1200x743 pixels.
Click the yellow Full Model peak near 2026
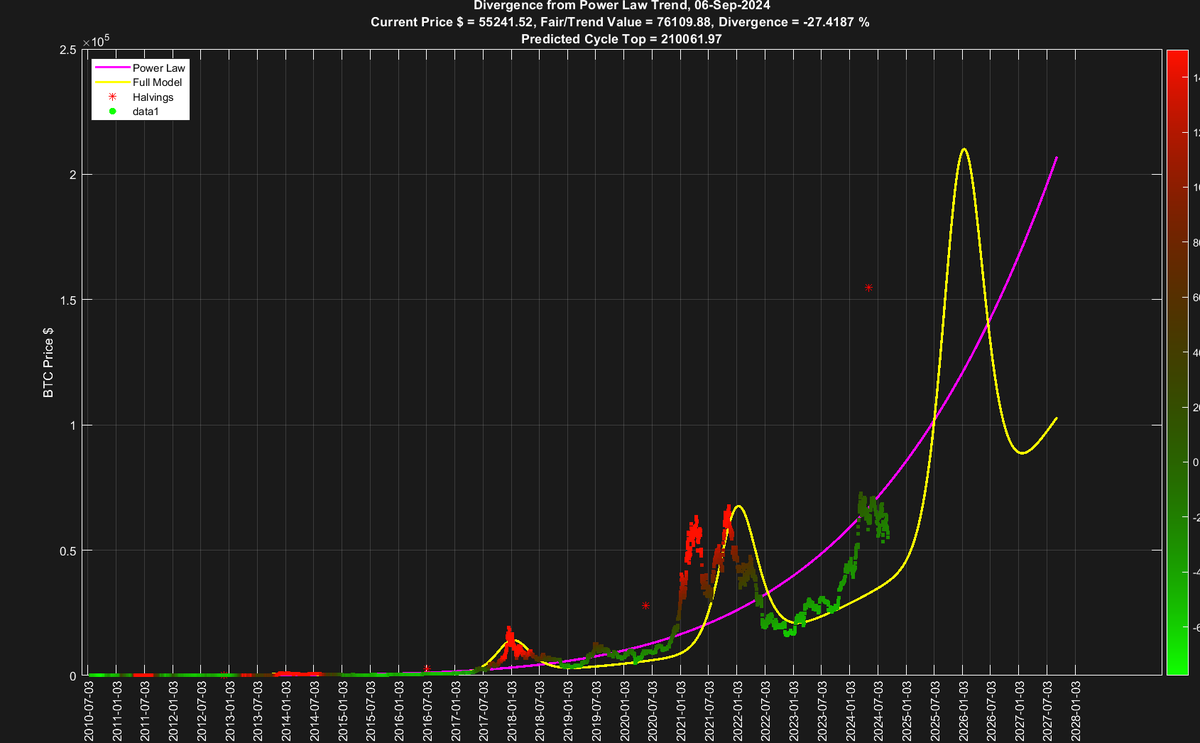click(963, 150)
